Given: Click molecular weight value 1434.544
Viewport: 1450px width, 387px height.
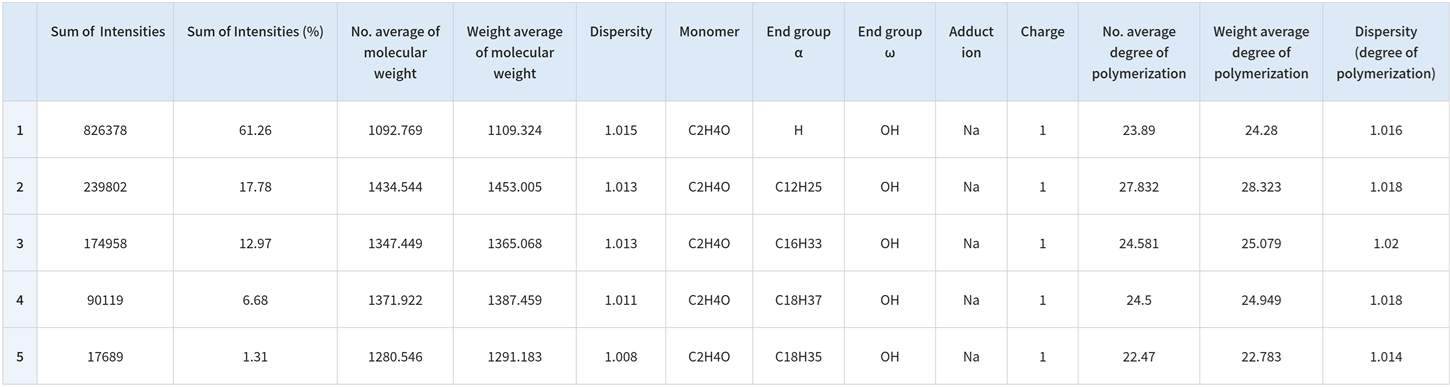Looking at the screenshot, I should (x=394, y=187).
